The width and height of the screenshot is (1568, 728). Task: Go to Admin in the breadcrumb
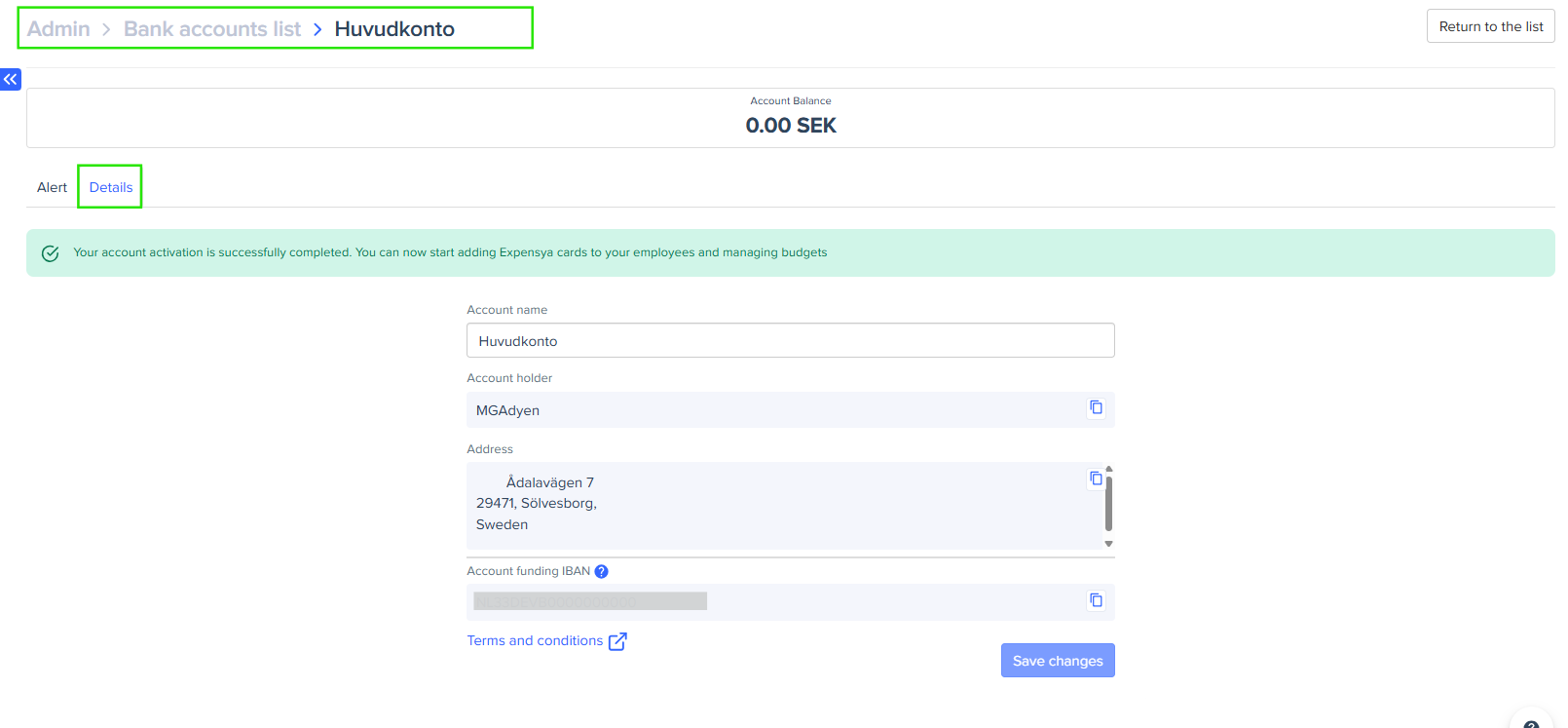(x=58, y=29)
